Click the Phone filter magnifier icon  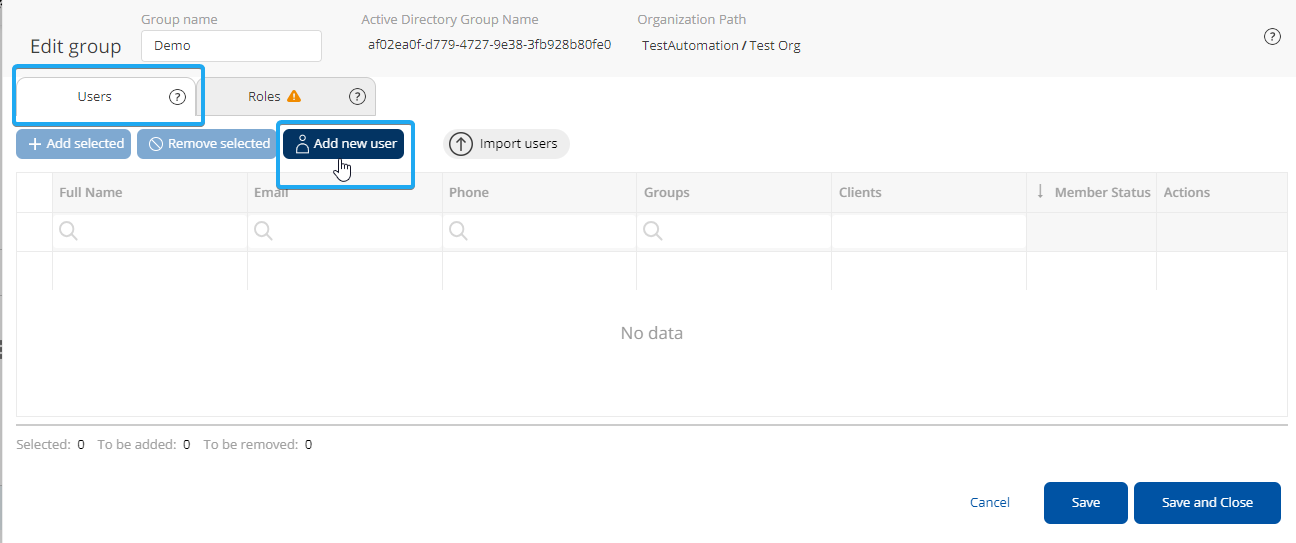459,231
